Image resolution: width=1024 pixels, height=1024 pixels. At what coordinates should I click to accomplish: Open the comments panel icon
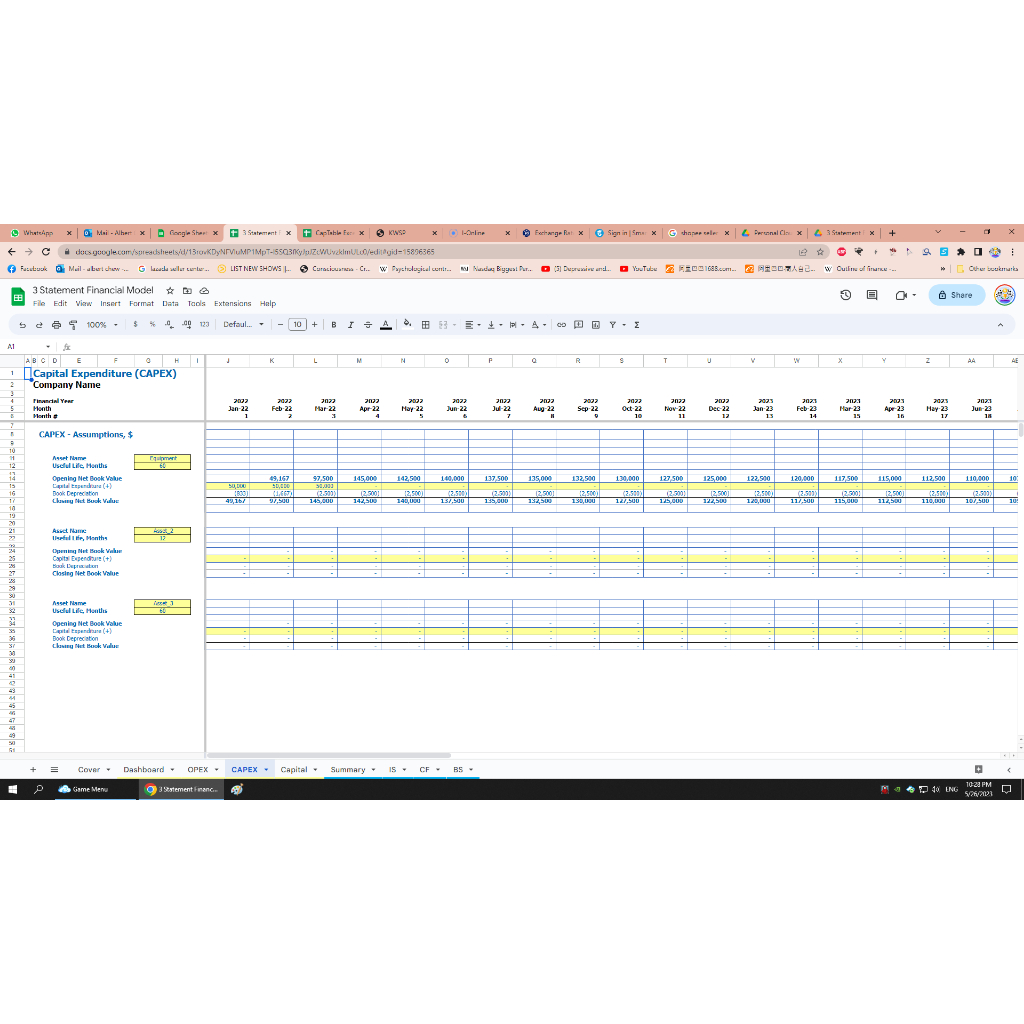pos(871,295)
